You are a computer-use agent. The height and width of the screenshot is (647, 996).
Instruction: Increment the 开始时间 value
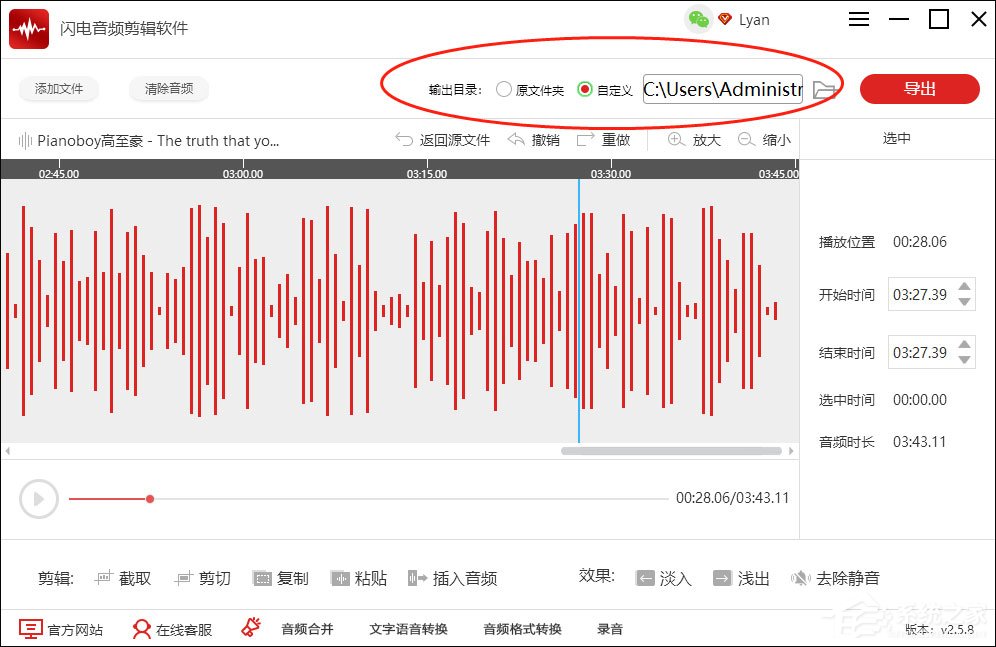coord(963,289)
